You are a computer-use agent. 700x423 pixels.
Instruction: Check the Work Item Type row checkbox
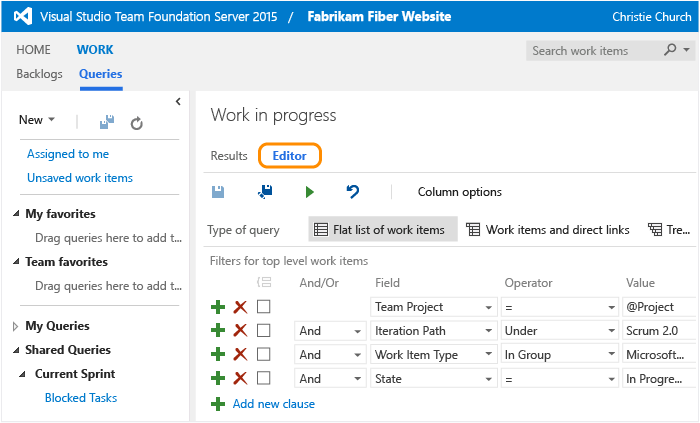[263, 355]
